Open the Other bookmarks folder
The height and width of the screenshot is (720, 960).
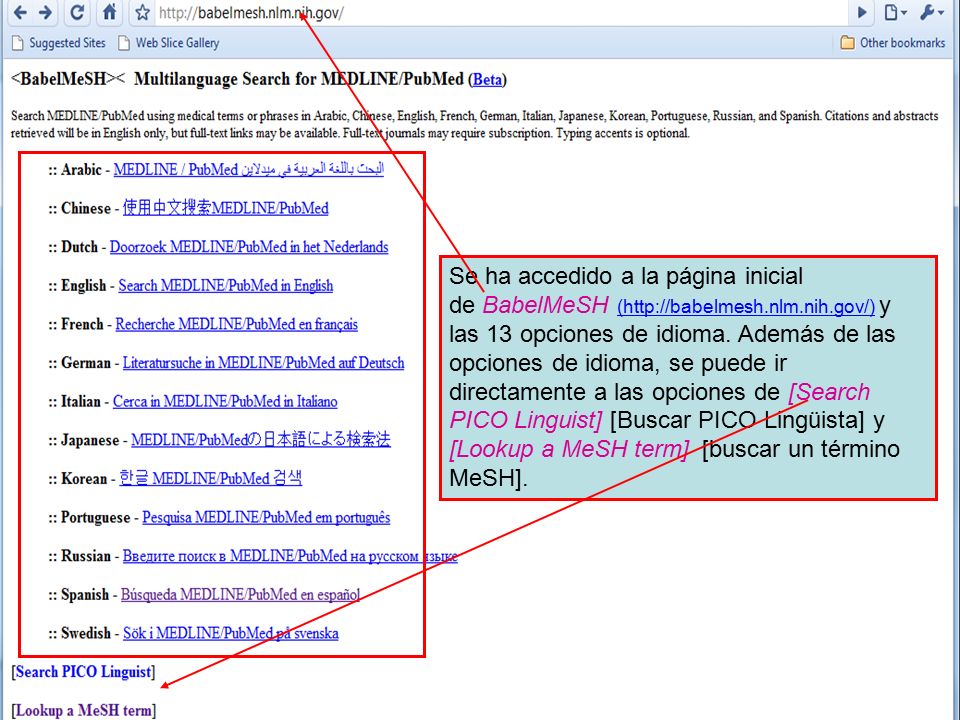click(893, 43)
